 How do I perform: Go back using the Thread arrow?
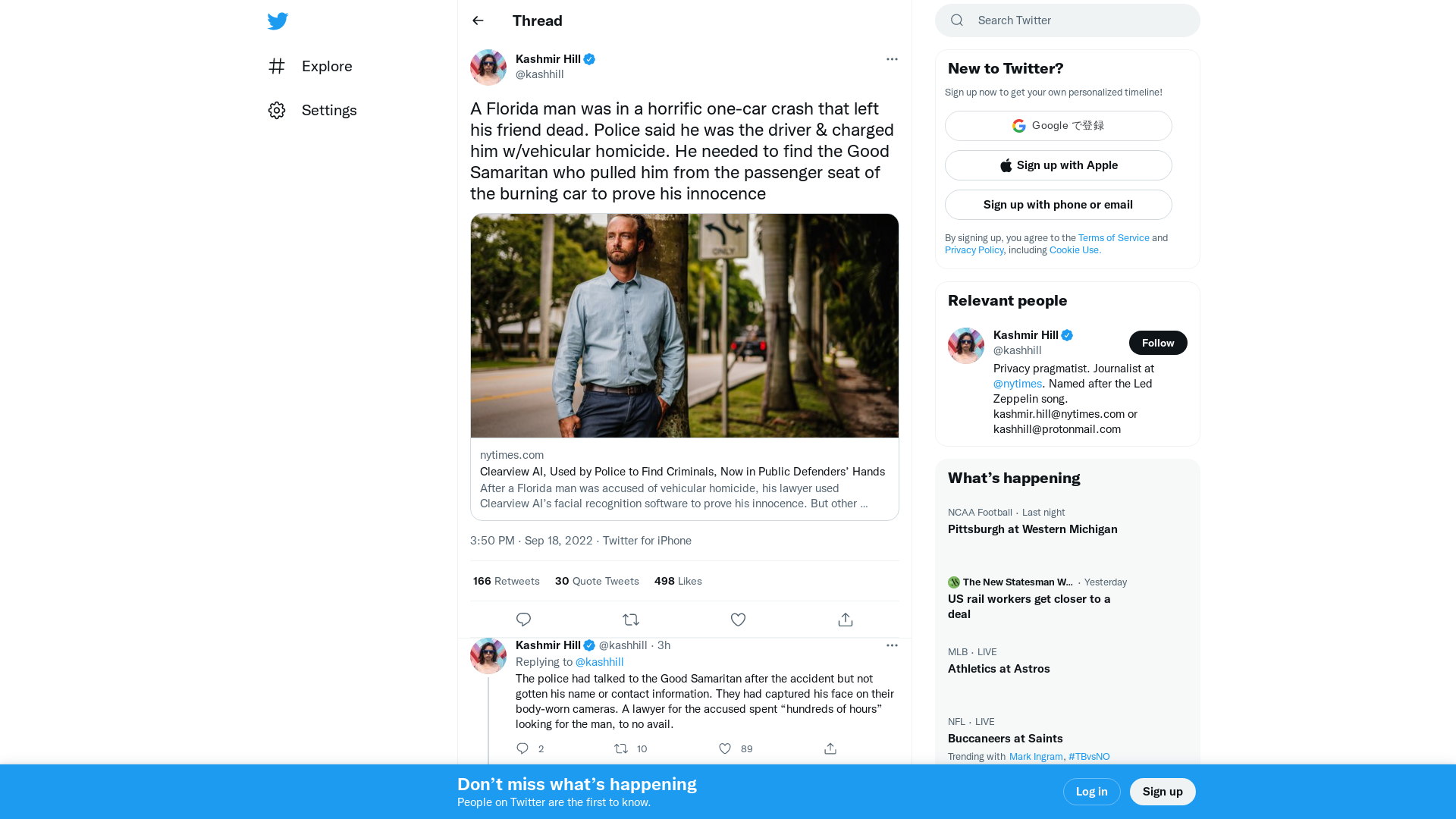478,20
